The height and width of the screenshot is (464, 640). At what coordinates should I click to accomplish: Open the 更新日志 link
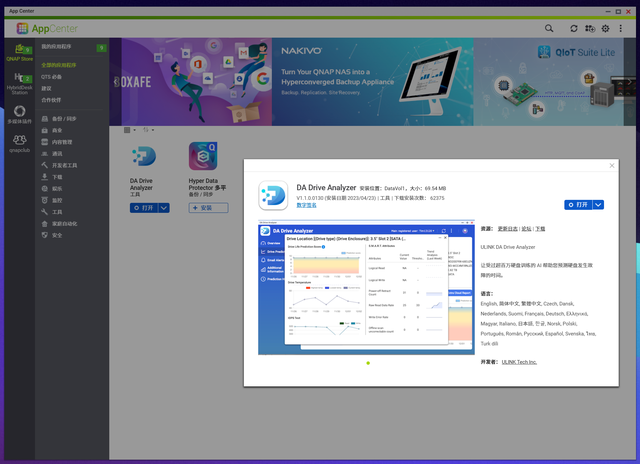point(508,229)
